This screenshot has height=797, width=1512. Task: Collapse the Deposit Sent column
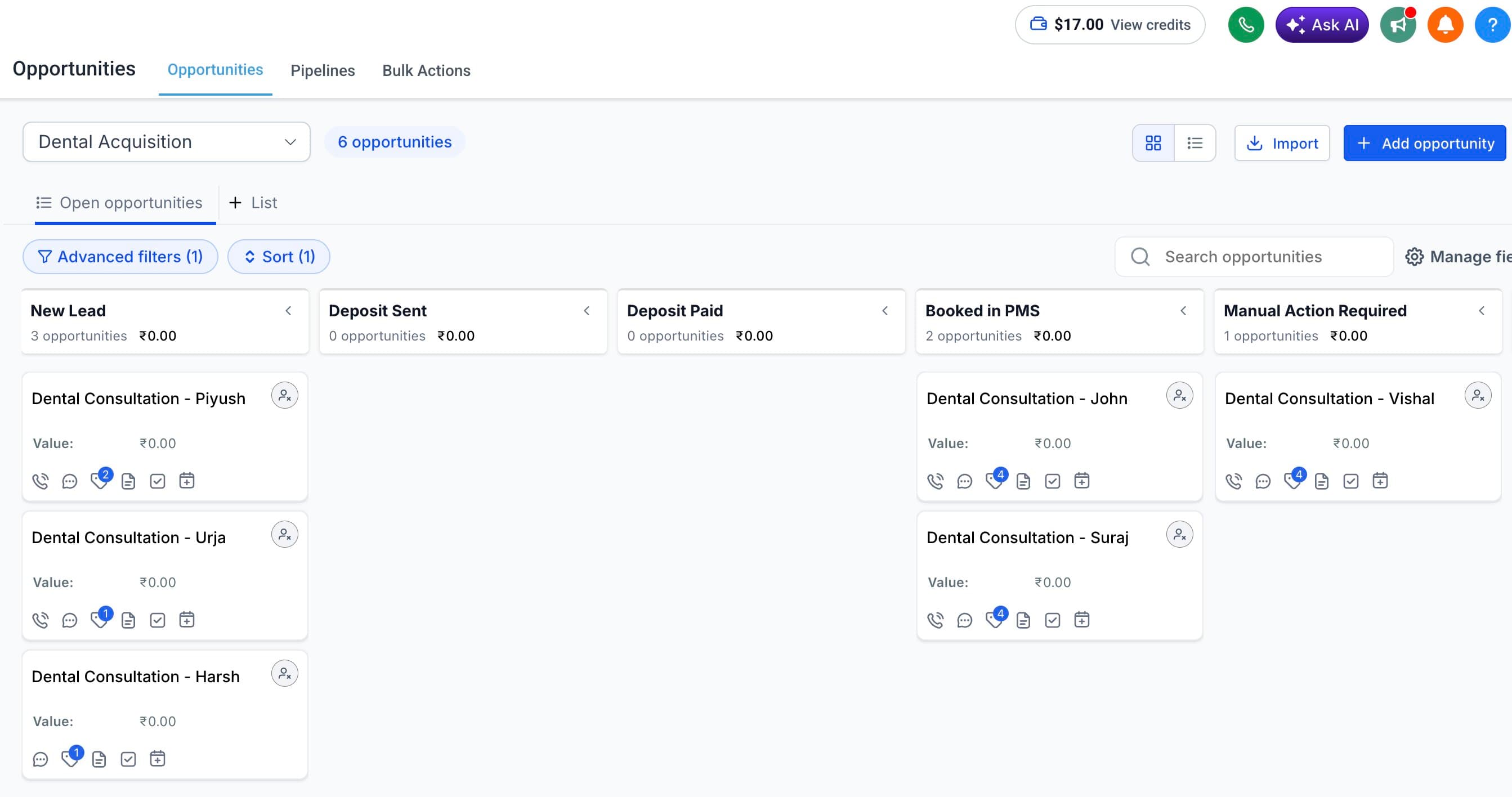(x=587, y=311)
